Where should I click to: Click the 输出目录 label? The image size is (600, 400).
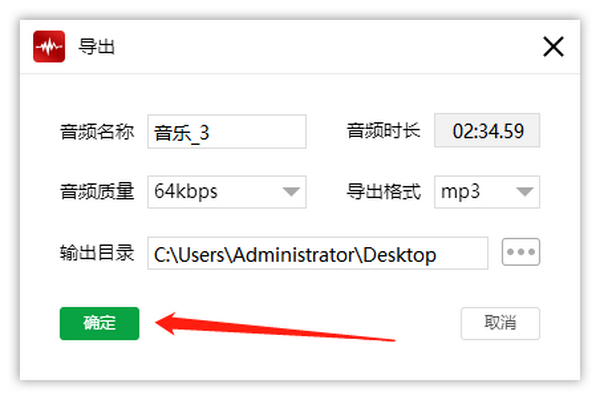coord(97,253)
